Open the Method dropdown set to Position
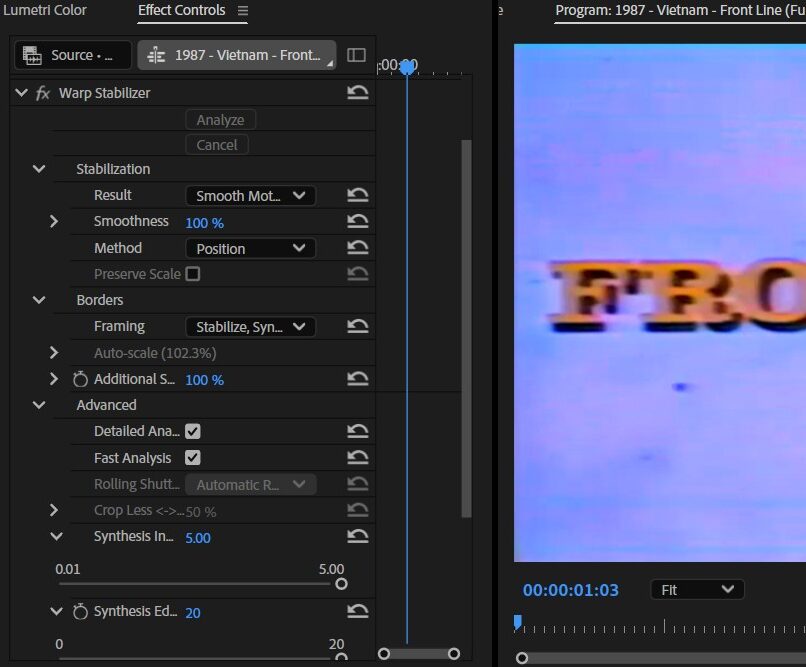806x667 pixels. pyautogui.click(x=250, y=248)
